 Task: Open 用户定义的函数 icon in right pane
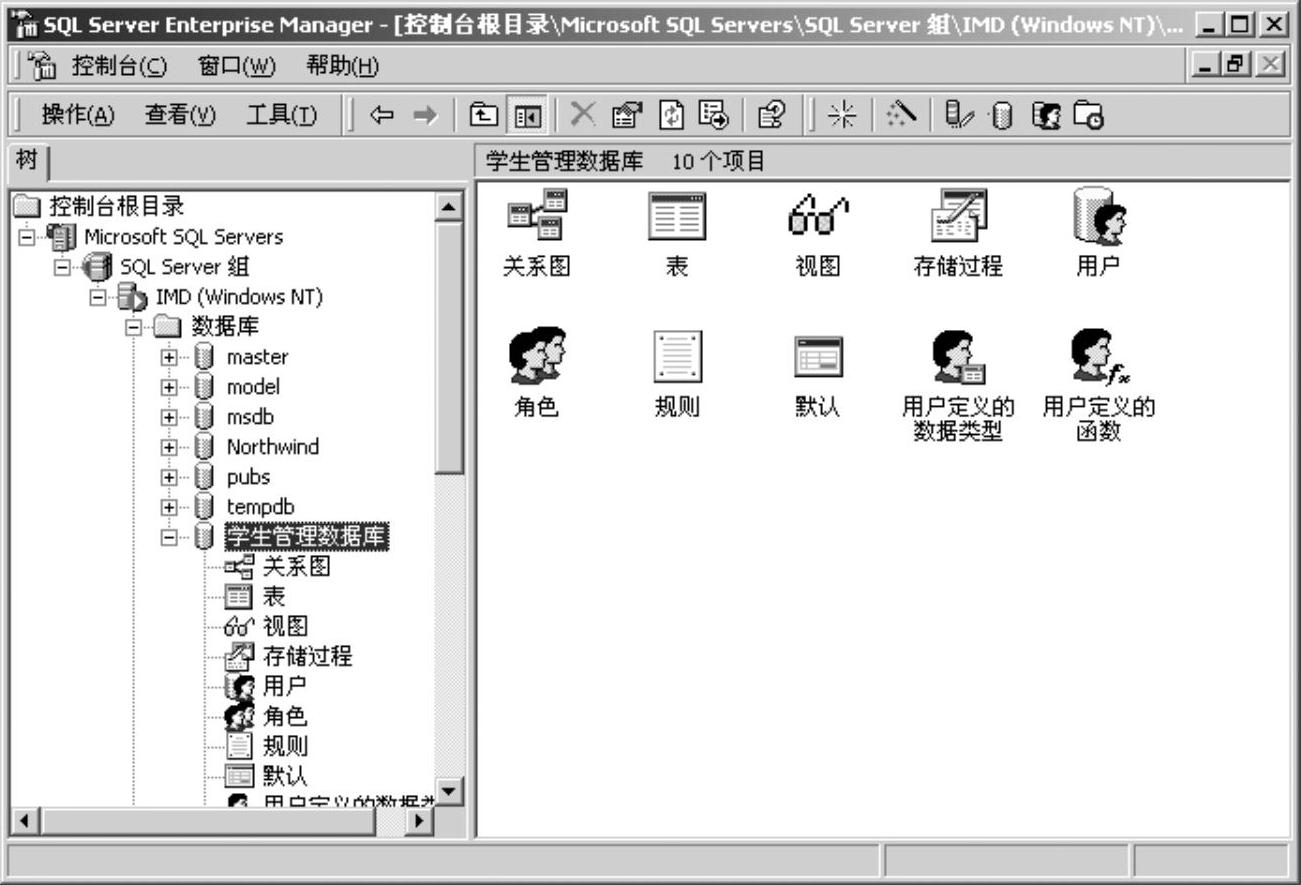1099,357
